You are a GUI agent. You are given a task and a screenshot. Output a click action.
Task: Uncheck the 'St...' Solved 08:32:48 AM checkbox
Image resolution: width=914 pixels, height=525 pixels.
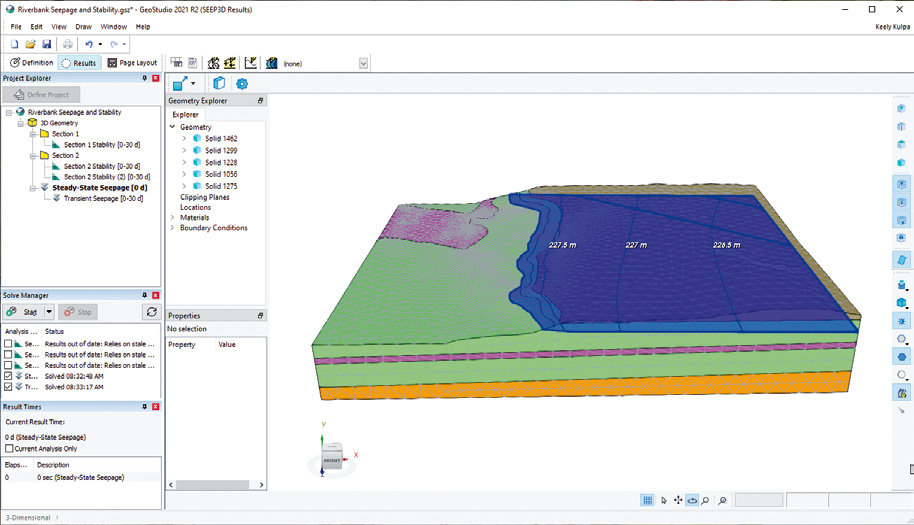pyautogui.click(x=8, y=376)
